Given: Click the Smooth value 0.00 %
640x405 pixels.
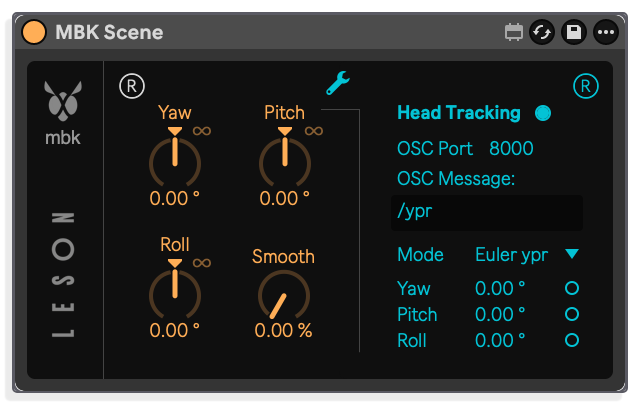Looking at the screenshot, I should 283,330.
